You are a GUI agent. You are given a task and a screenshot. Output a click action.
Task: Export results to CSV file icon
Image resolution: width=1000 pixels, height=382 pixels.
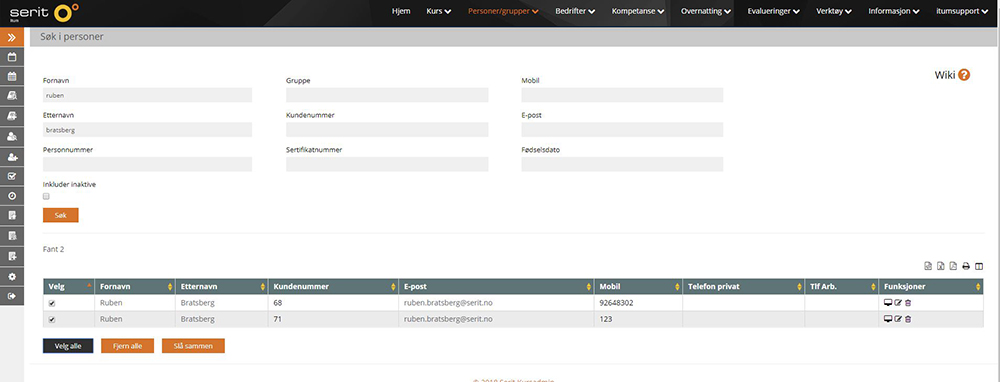pos(928,266)
